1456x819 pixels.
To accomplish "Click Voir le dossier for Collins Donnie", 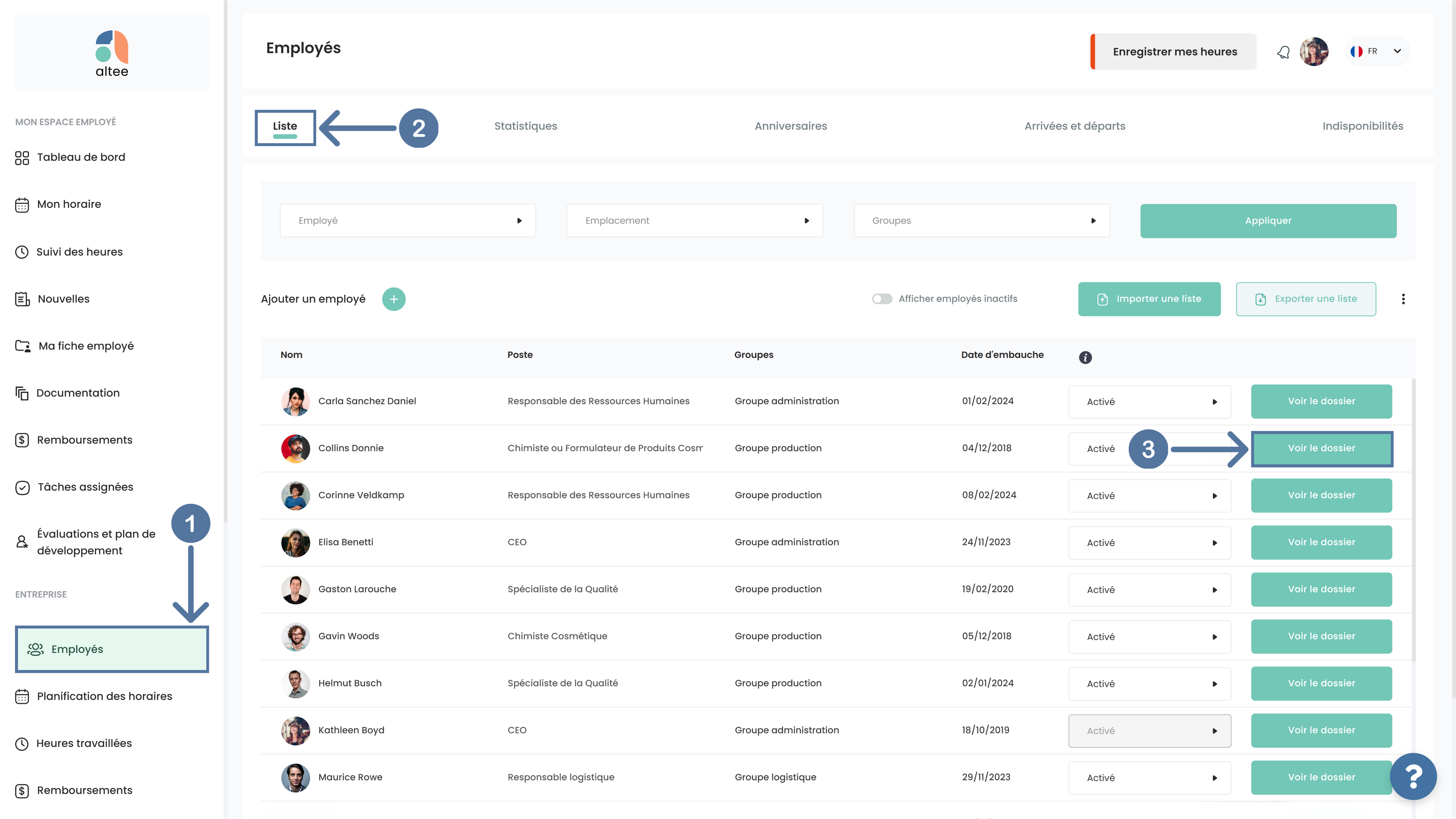I will click(1322, 449).
